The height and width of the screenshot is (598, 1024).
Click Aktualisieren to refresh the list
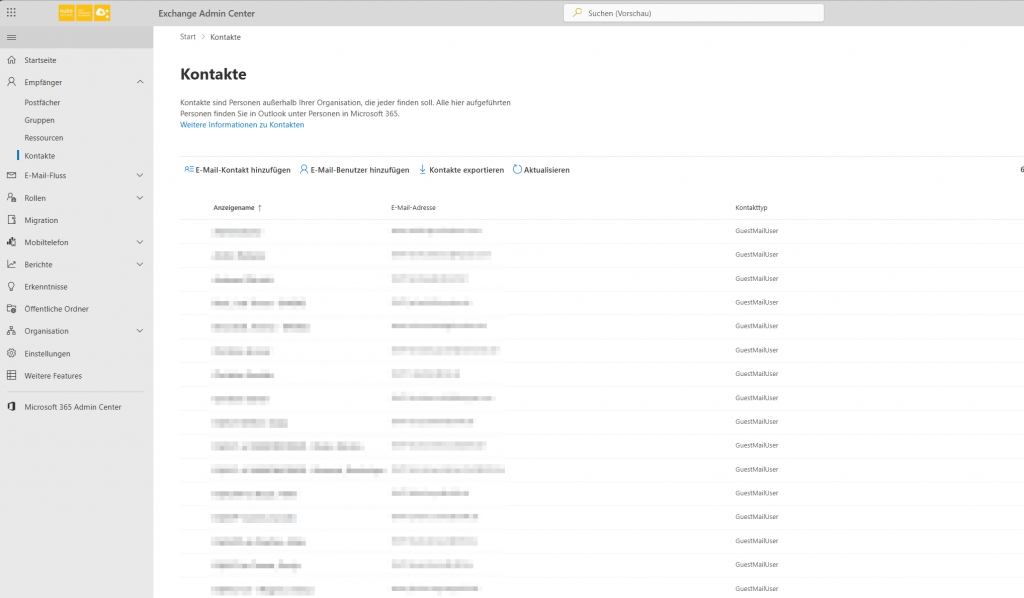(x=541, y=170)
